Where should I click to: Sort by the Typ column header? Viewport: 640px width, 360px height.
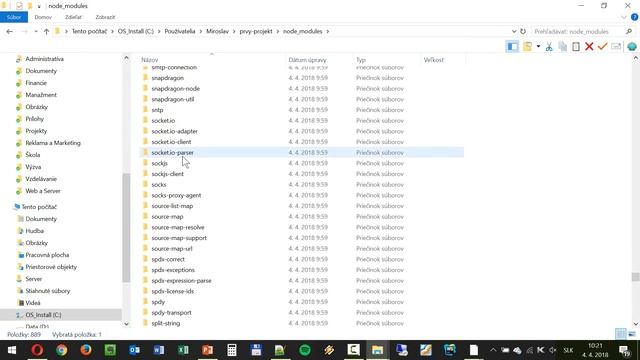(x=361, y=60)
